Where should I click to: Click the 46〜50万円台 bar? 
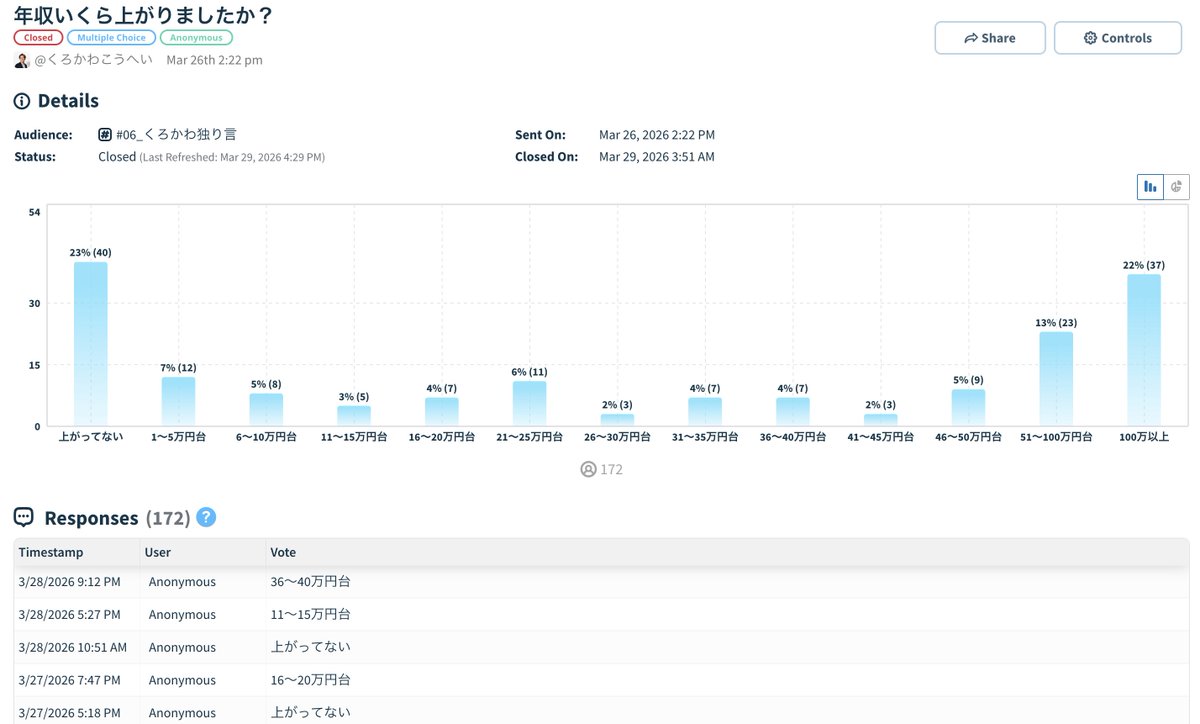point(968,407)
